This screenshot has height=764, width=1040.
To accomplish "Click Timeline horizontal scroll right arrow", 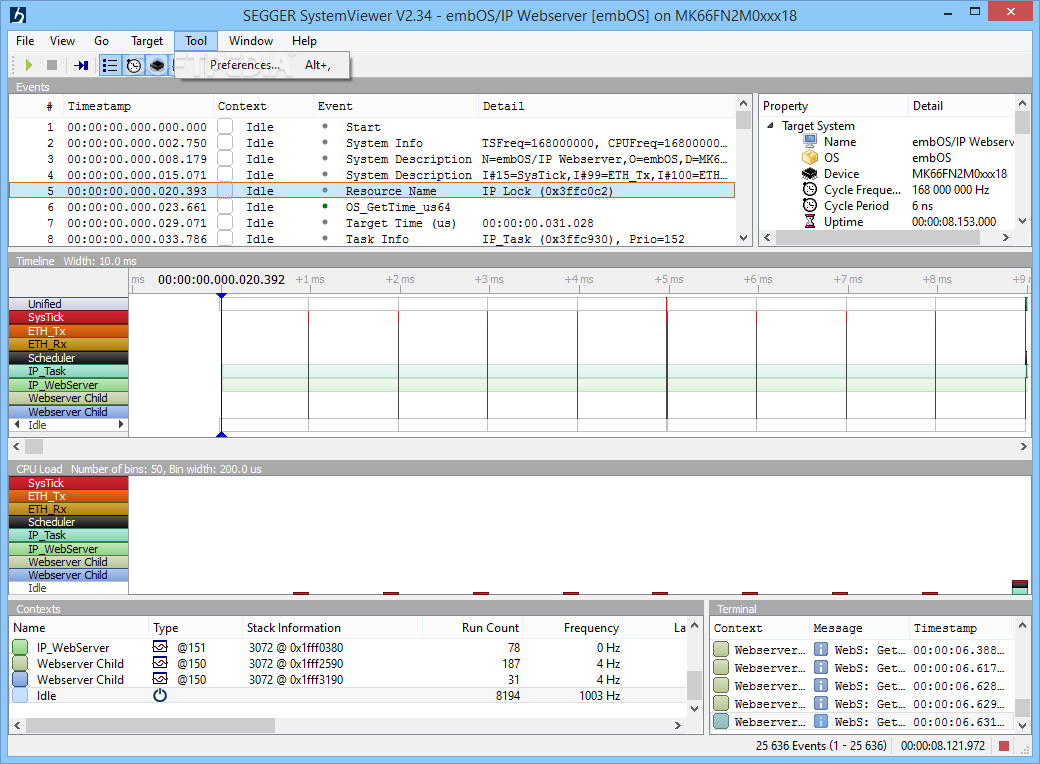I will point(1023,446).
